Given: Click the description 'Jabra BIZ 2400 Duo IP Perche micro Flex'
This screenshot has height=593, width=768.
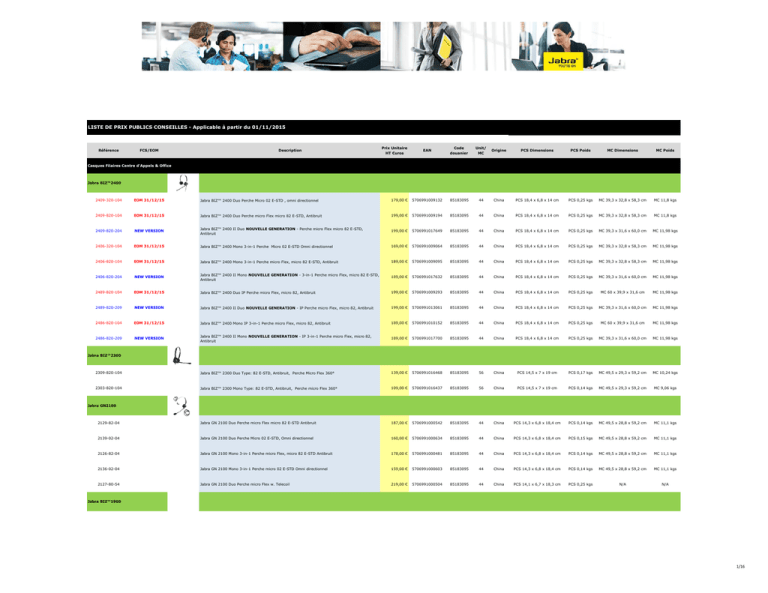Looking at the screenshot, I should click(x=258, y=292).
